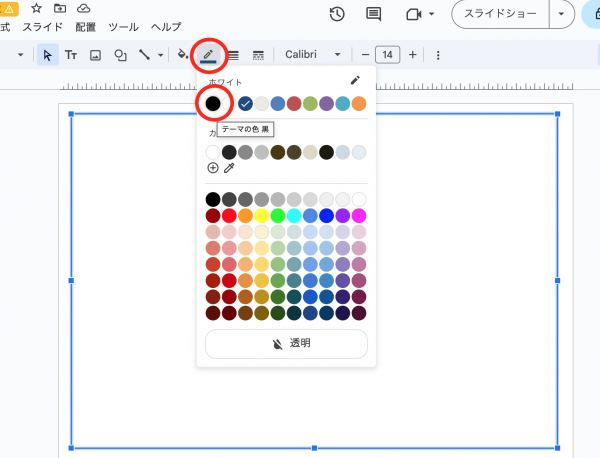Click the border color pencil icon
The height and width of the screenshot is (458, 600).
coord(208,54)
